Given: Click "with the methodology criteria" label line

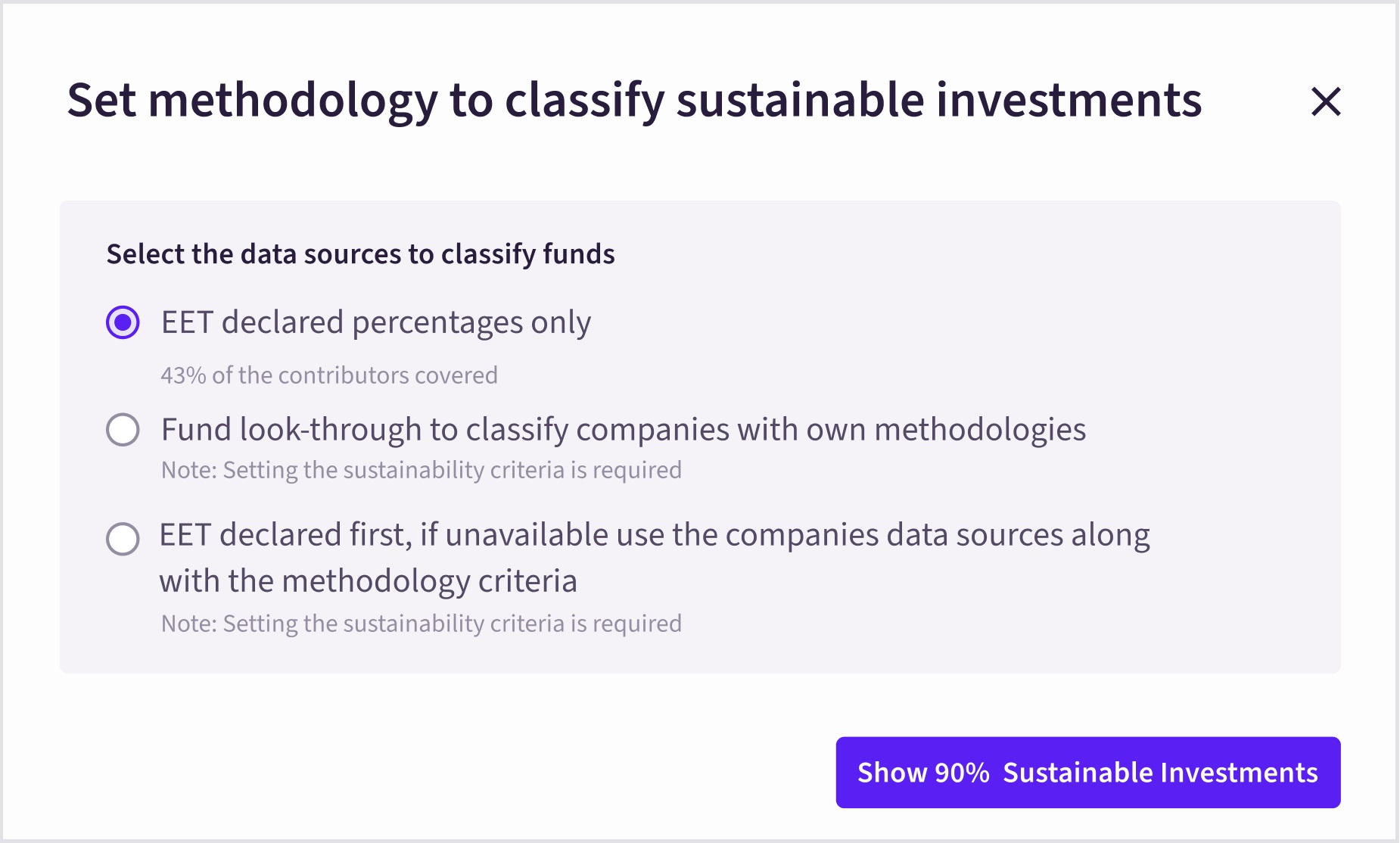Looking at the screenshot, I should [x=368, y=581].
